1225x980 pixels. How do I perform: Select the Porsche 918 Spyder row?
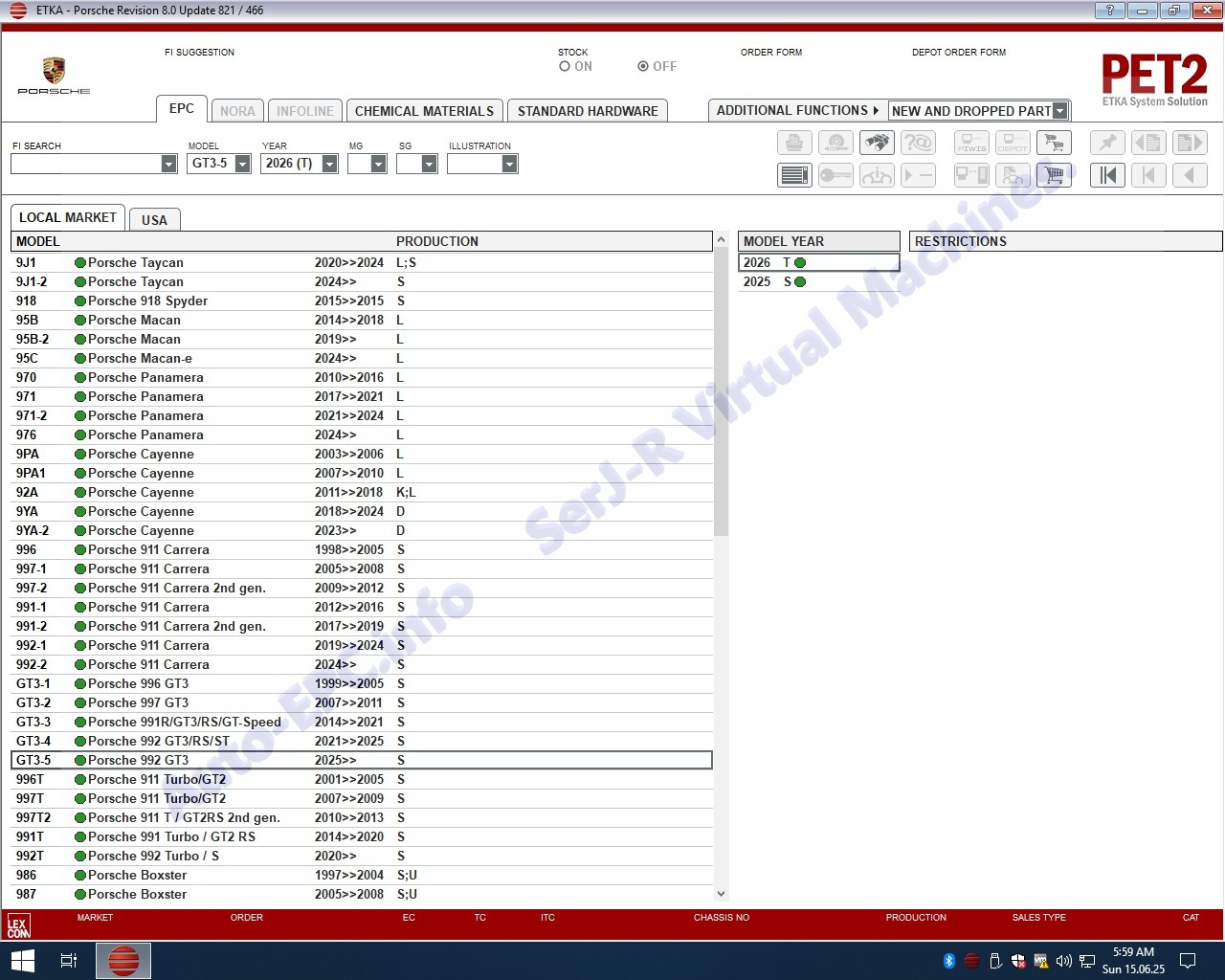(x=147, y=301)
